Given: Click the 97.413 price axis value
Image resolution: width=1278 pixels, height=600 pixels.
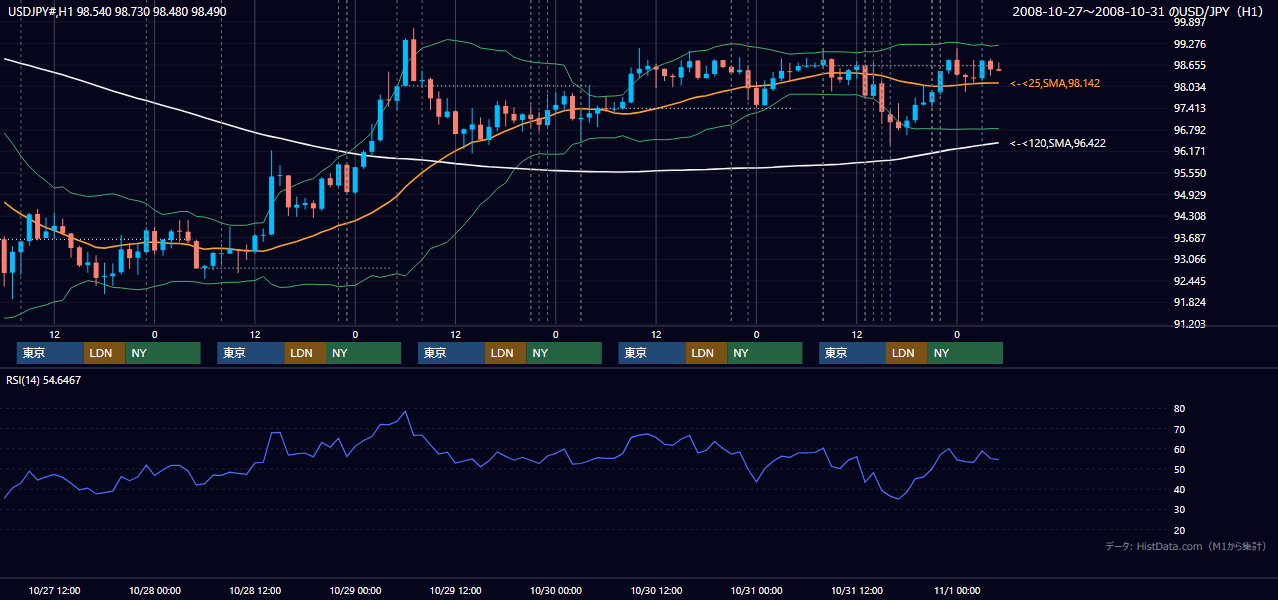Looking at the screenshot, I should pyautogui.click(x=1188, y=108).
